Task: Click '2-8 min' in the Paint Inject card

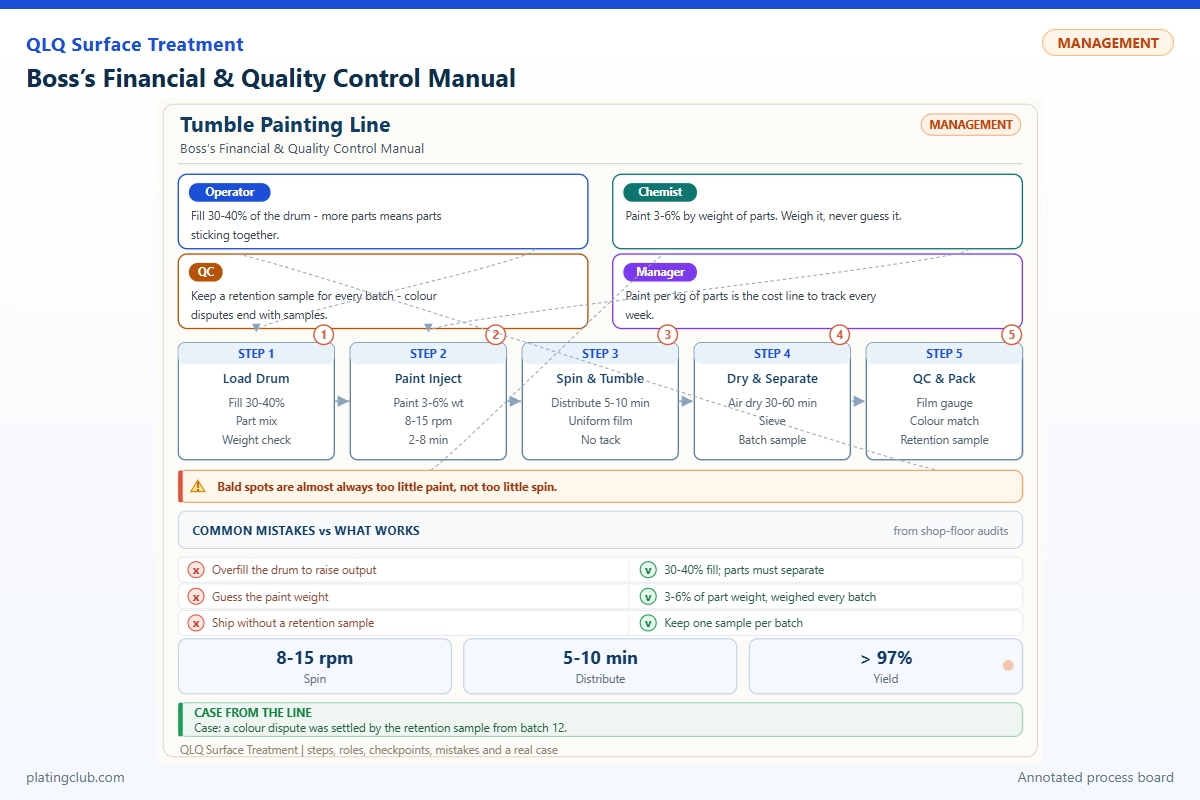Action: click(x=428, y=440)
